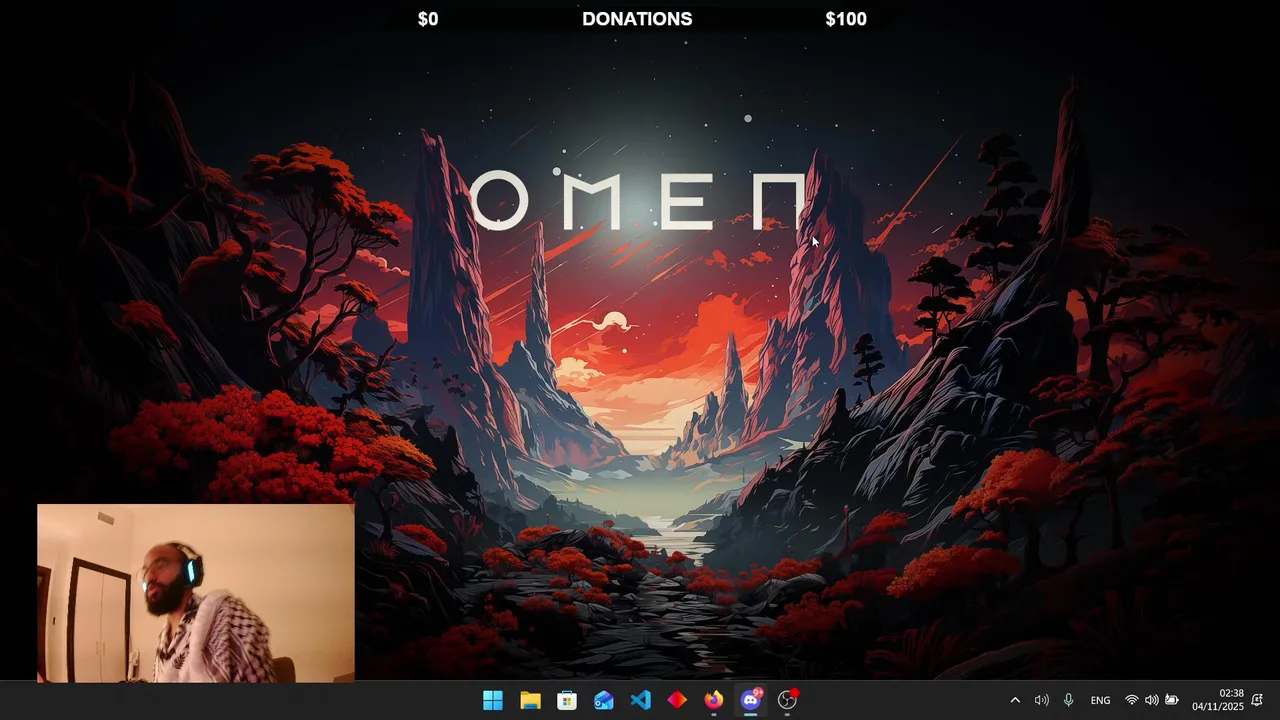Launch Microsoft Store from the taskbar
Image resolution: width=1280 pixels, height=720 pixels.
coord(567,700)
